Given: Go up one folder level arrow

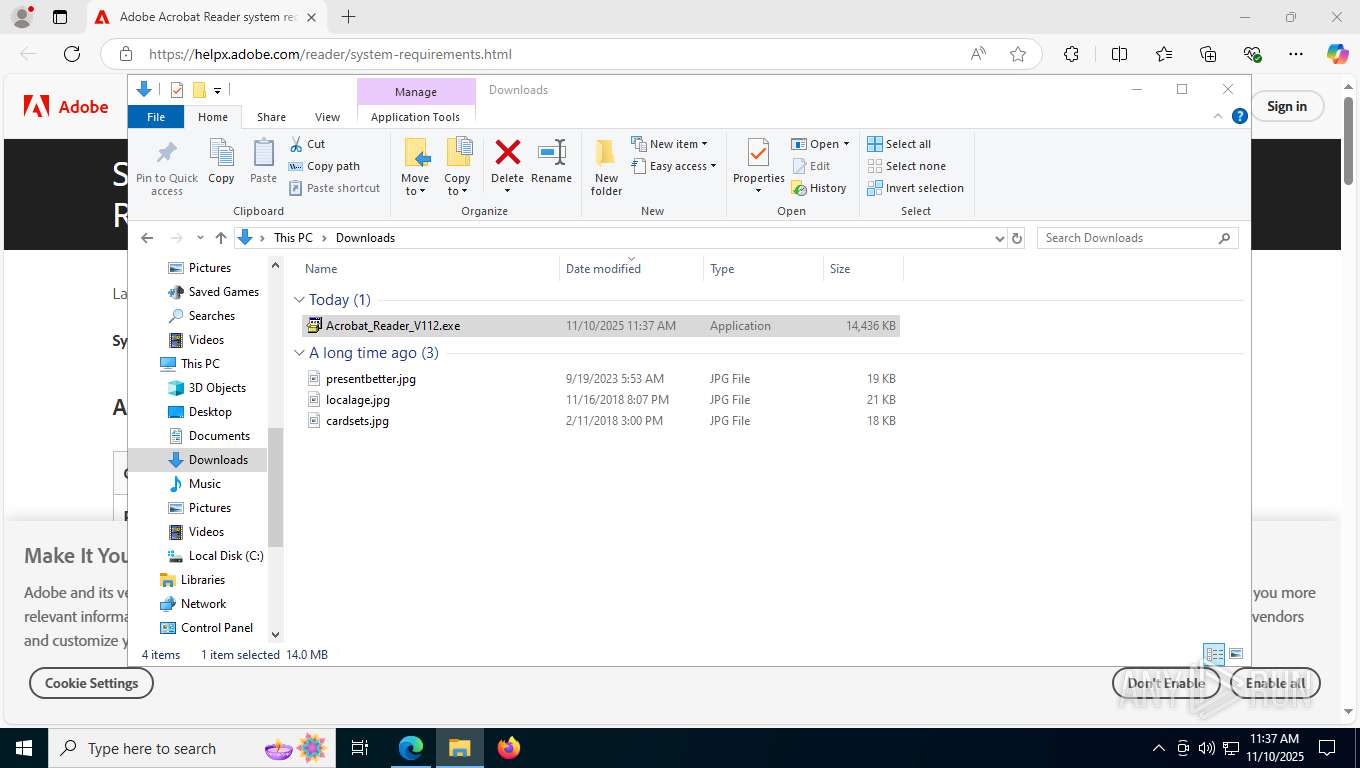Looking at the screenshot, I should (221, 238).
